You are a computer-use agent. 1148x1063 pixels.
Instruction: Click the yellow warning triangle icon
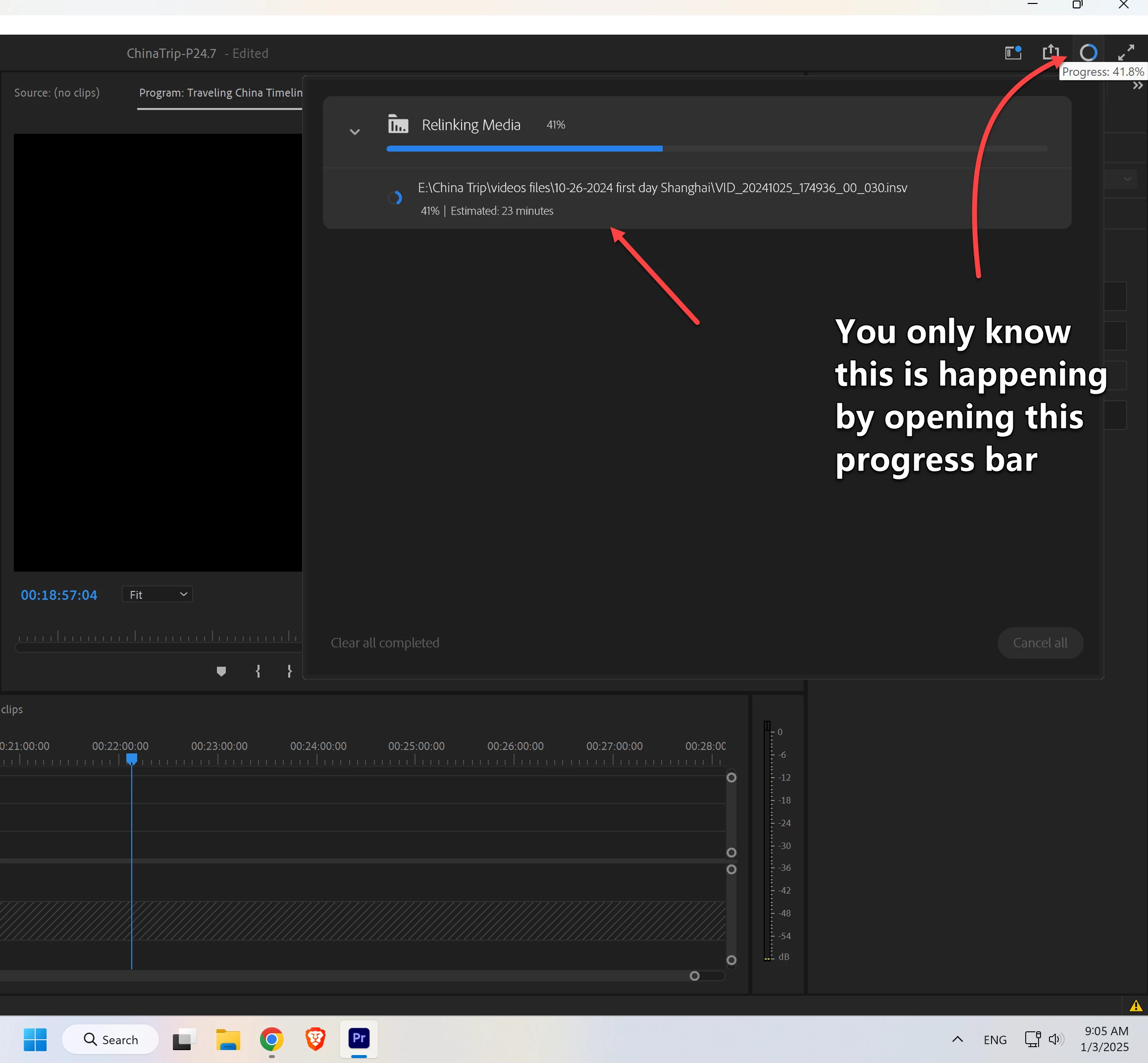[x=1135, y=1006]
